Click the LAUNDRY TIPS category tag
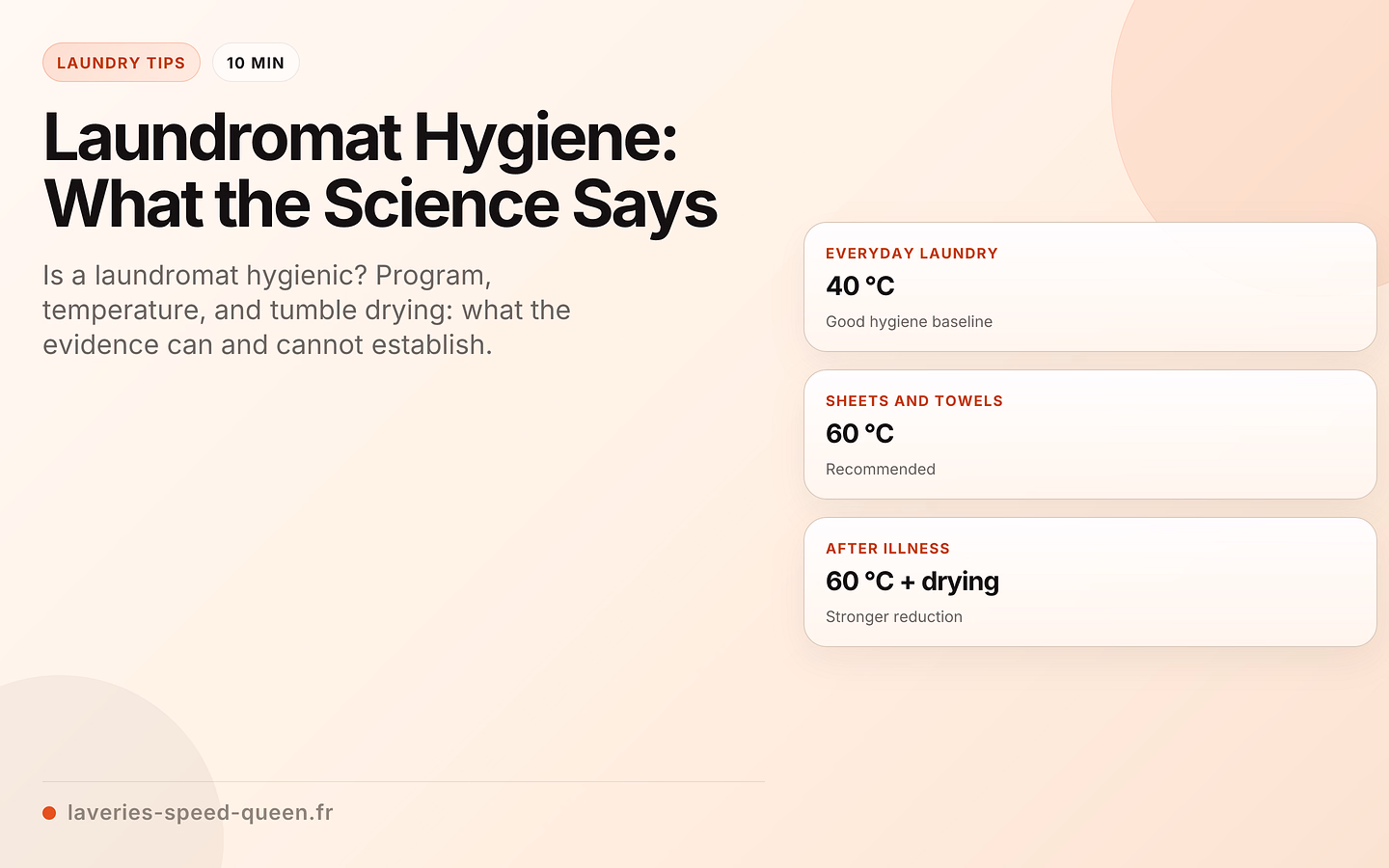The height and width of the screenshot is (868, 1389). pos(122,63)
